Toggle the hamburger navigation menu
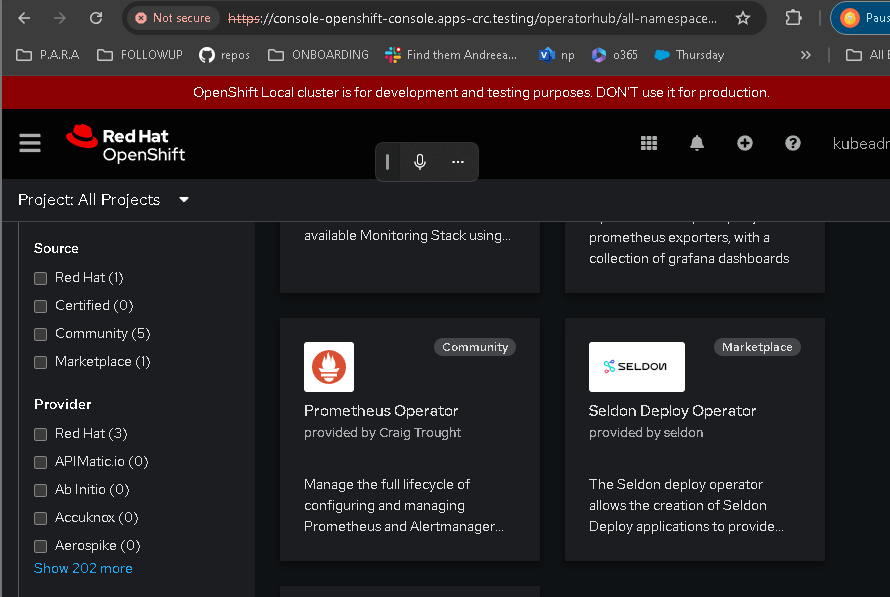 click(x=30, y=143)
